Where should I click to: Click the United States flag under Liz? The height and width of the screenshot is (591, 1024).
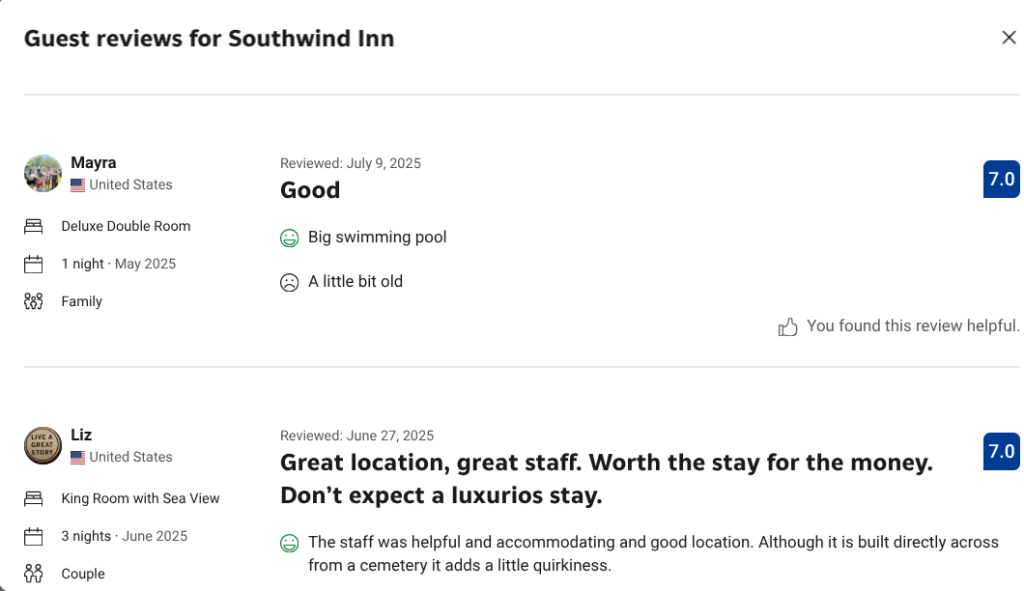point(77,457)
